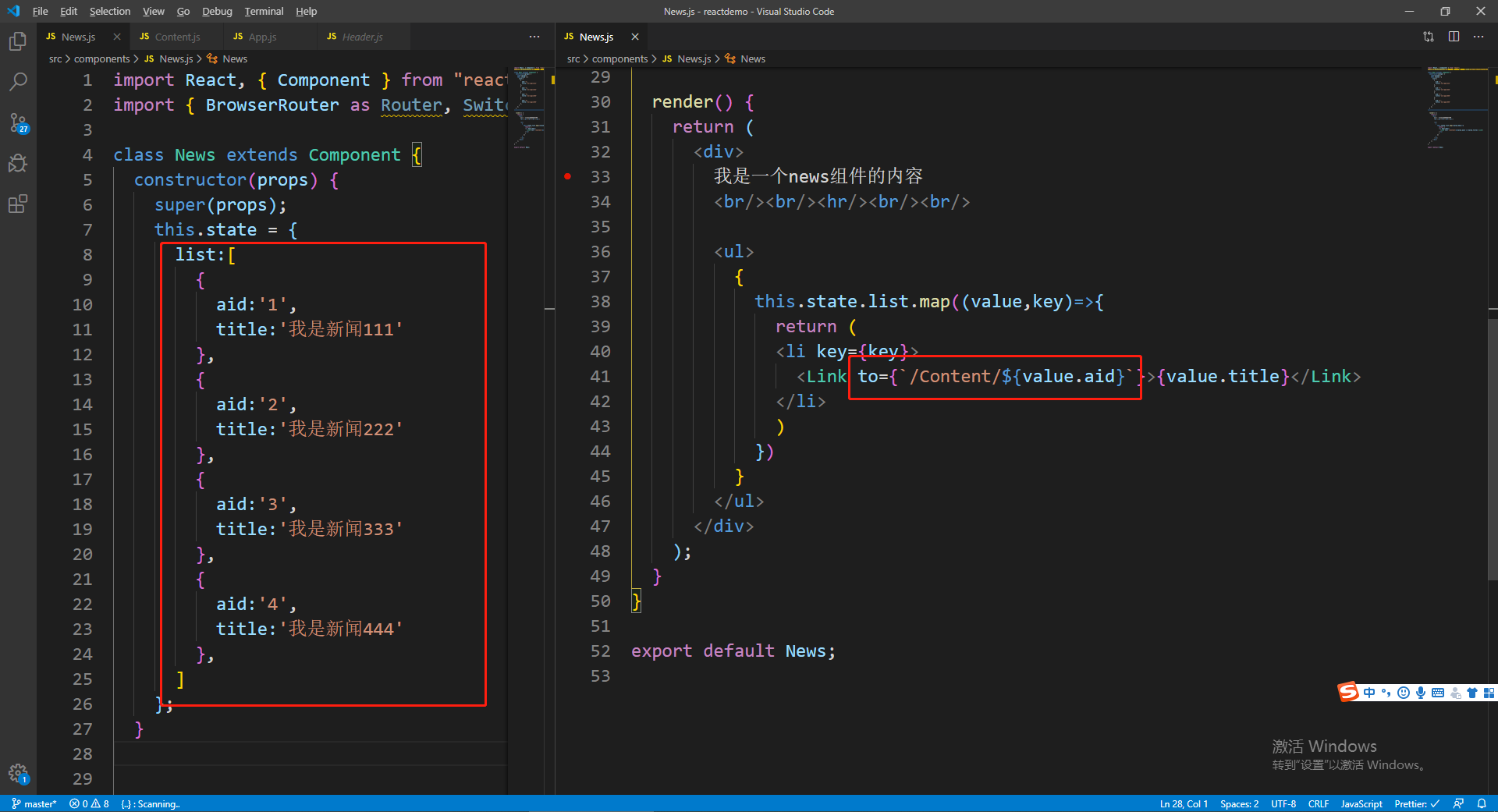
Task: Open Sogou skin shirt icon
Action: click(1472, 693)
